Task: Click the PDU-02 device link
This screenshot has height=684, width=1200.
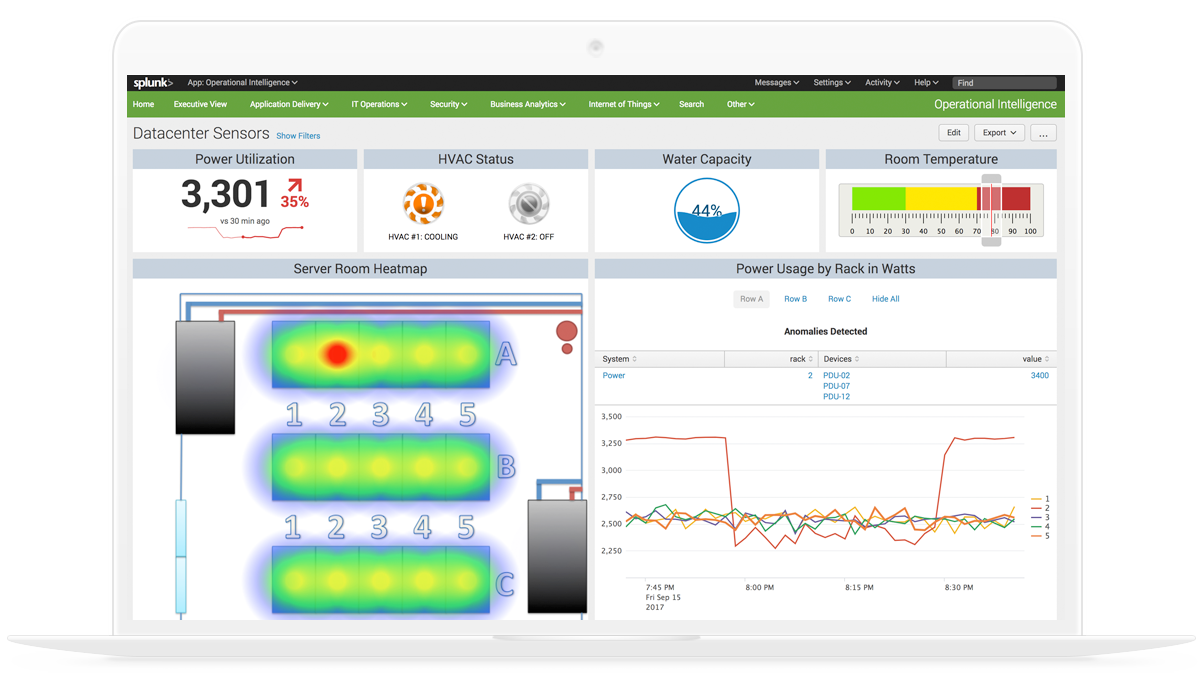Action: (x=836, y=376)
